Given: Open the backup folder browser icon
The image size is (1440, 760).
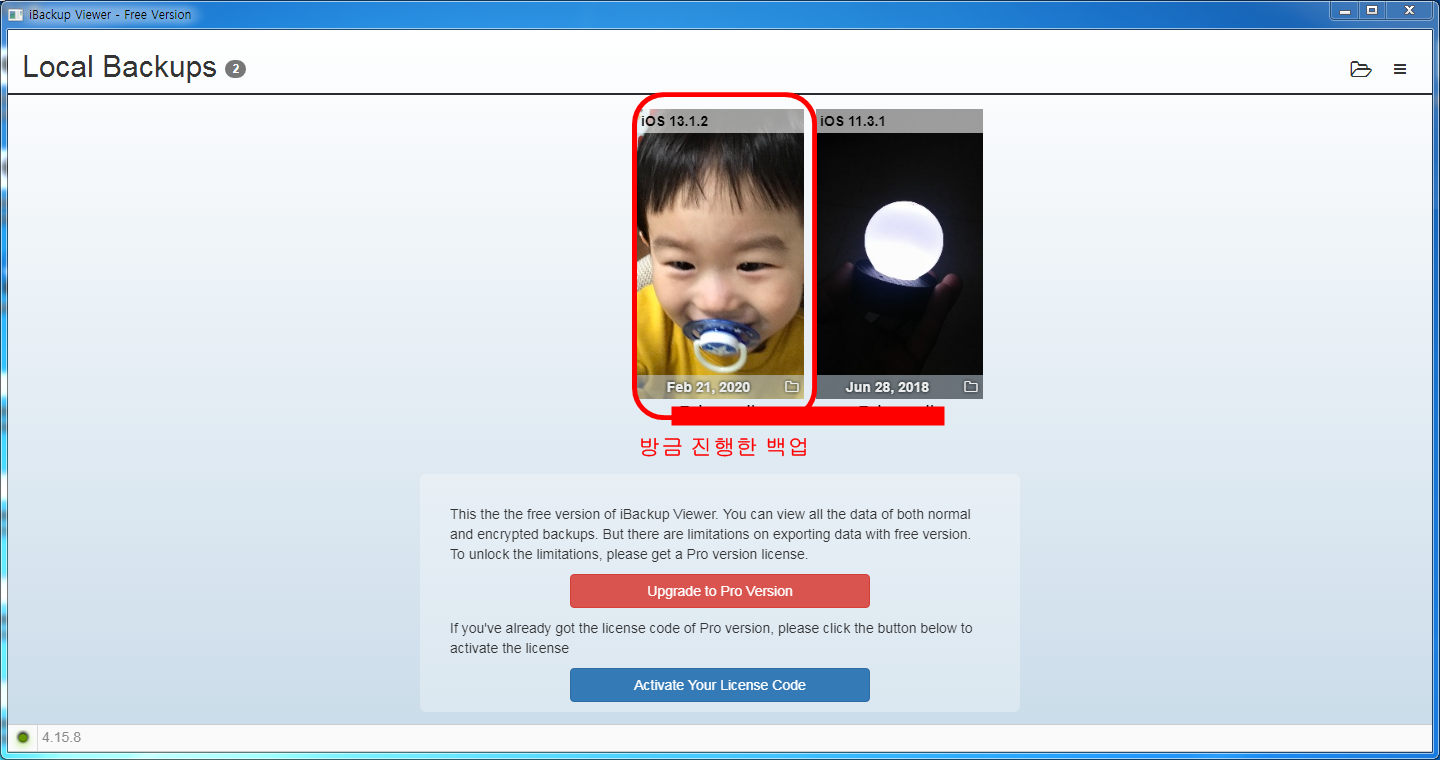Looking at the screenshot, I should (x=1360, y=69).
